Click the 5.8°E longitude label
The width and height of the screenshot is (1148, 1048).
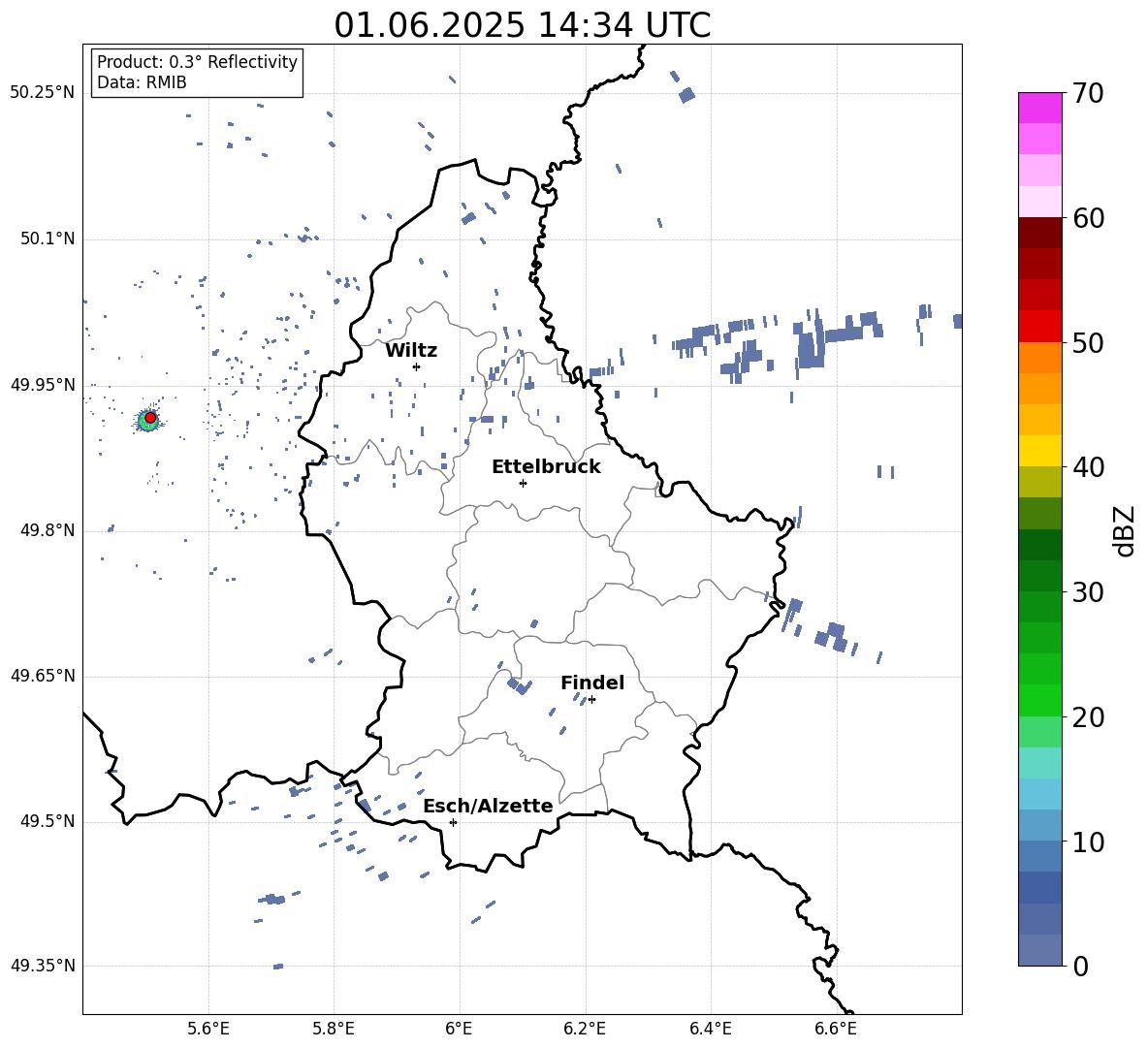point(334,1029)
